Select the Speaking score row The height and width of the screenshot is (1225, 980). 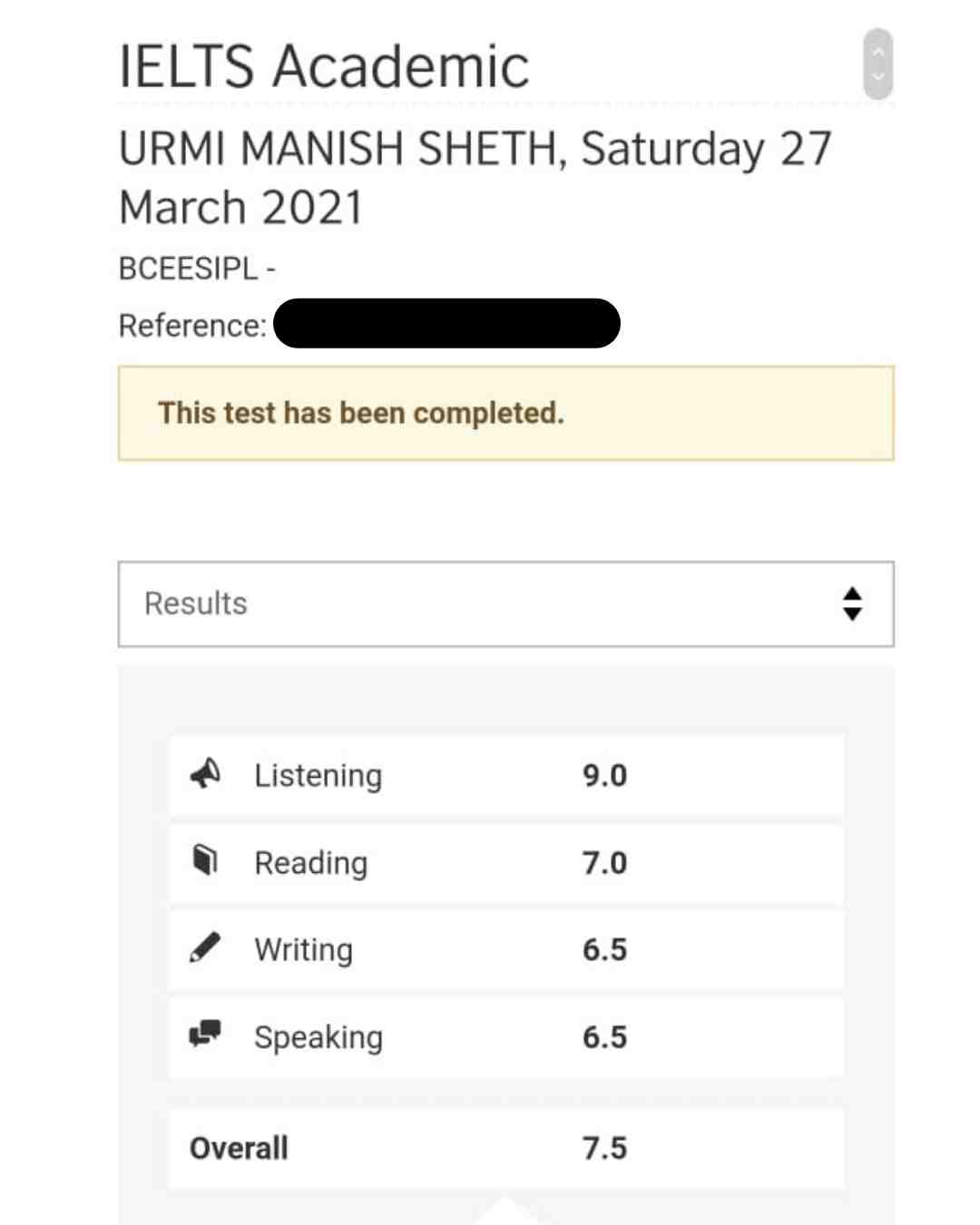[506, 1037]
